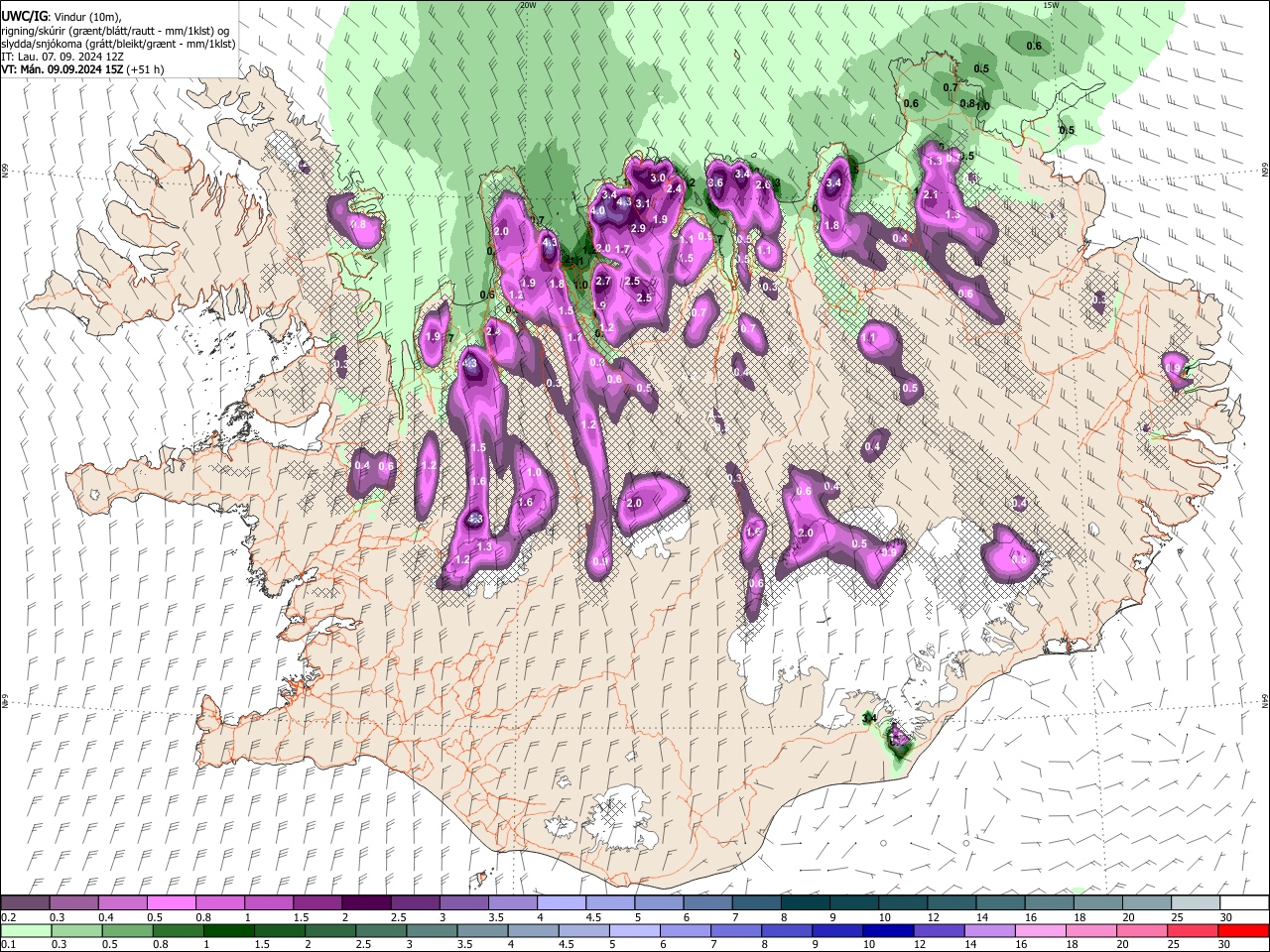
Task: Click upper legend swatch between 5 and 6
Action: [x=659, y=902]
